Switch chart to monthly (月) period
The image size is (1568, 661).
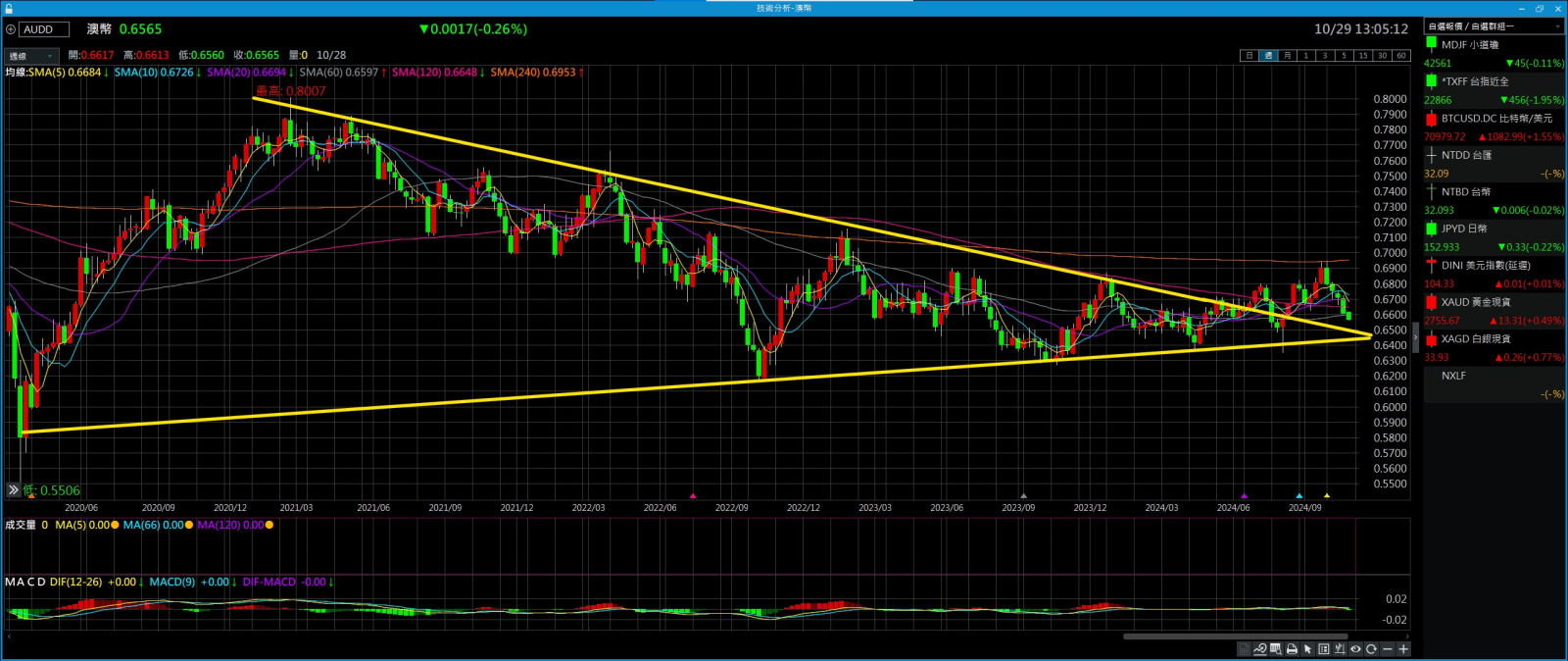point(1287,56)
